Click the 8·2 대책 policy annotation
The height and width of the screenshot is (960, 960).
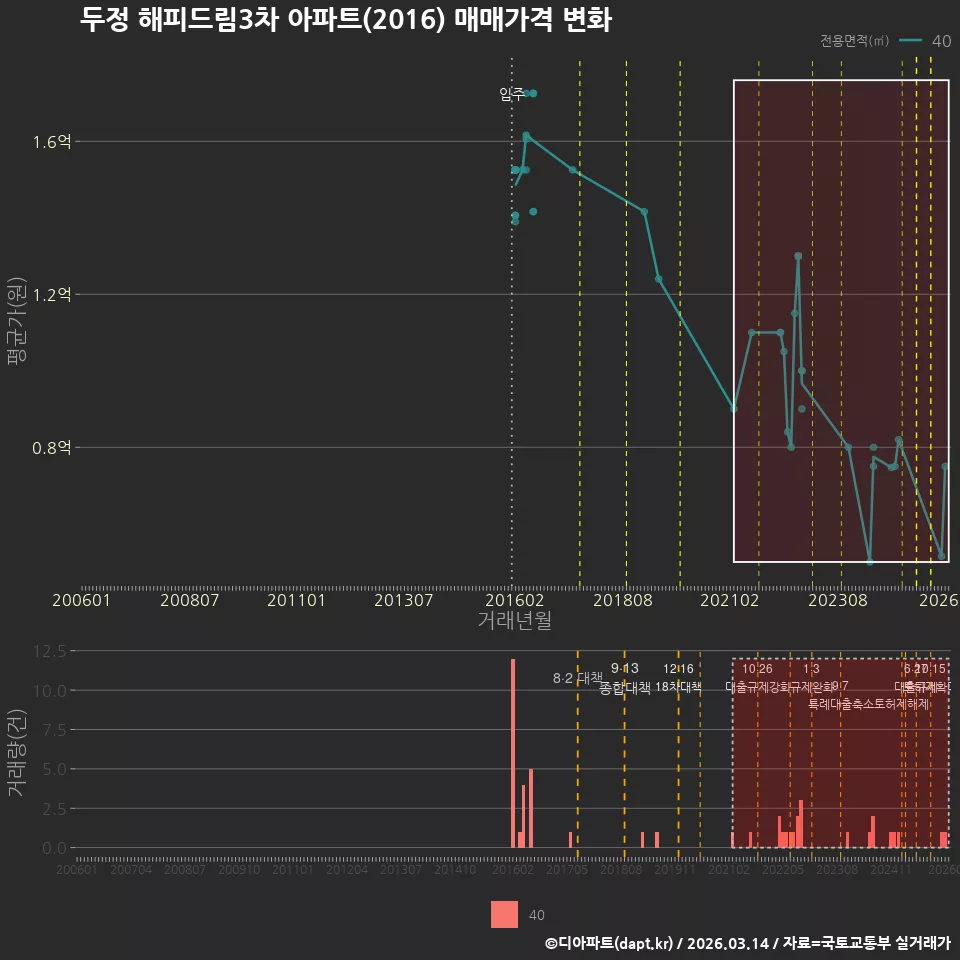coord(577,678)
